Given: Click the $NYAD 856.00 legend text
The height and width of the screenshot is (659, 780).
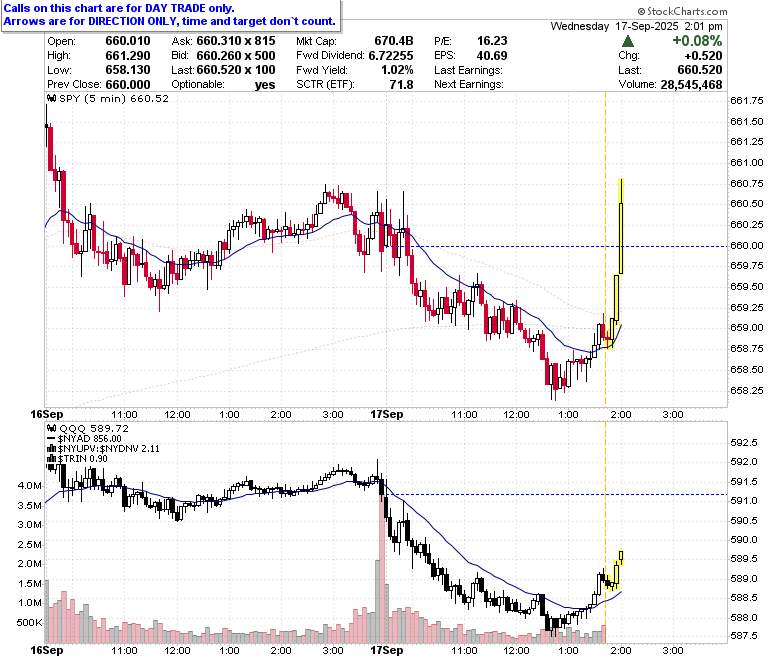Looking at the screenshot, I should click(x=90, y=439).
